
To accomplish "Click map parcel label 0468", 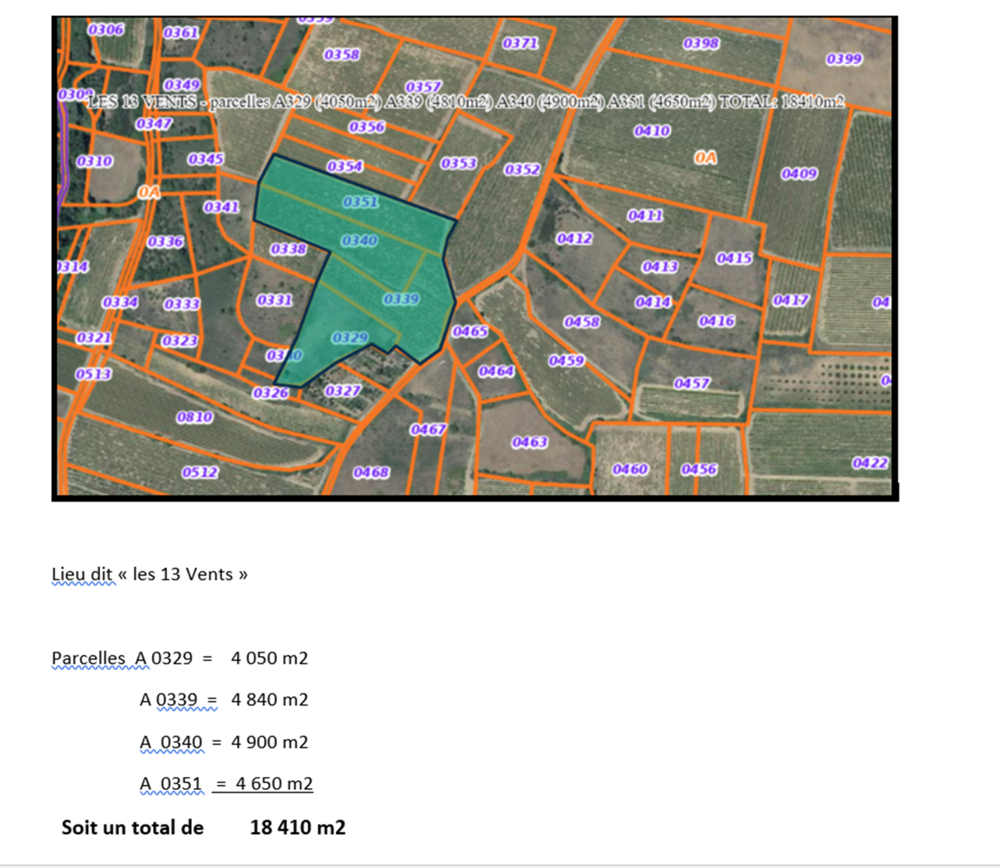I will point(371,472).
